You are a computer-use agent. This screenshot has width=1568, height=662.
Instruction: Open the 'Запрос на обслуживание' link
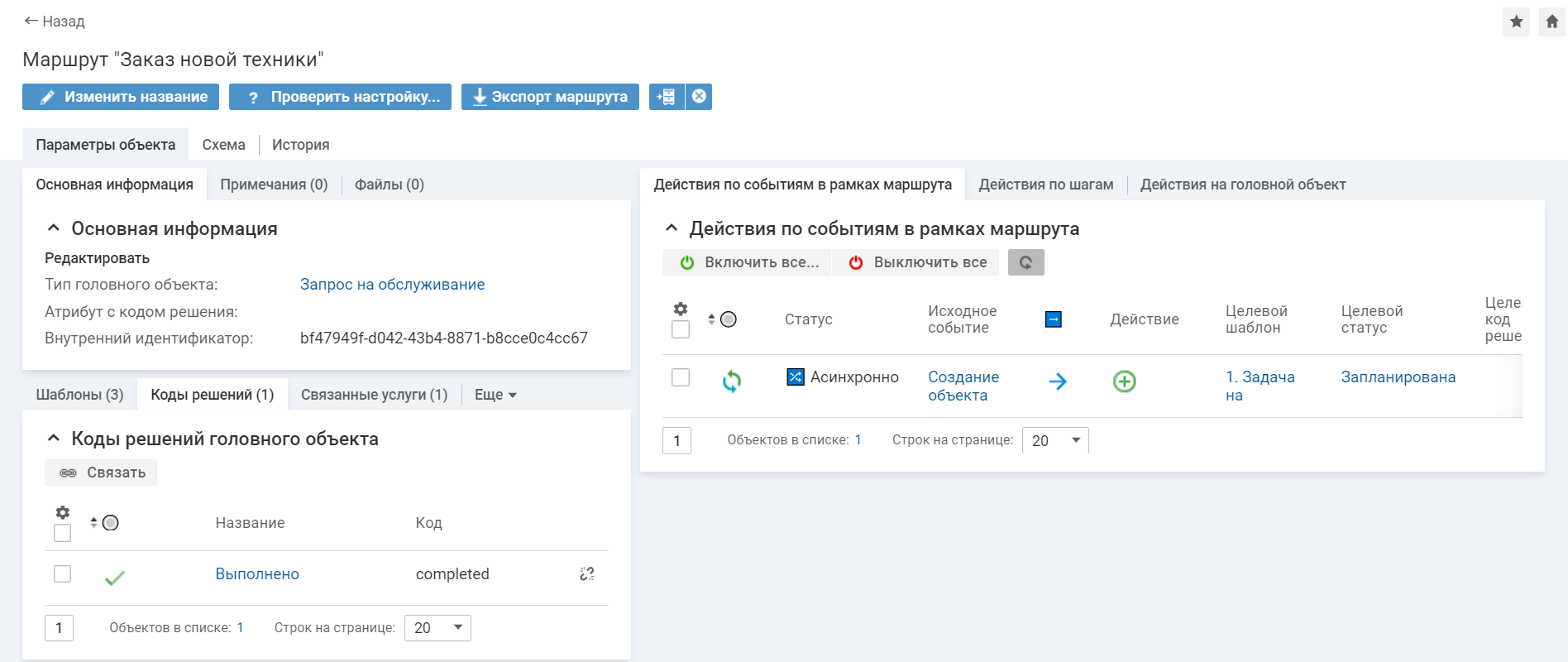point(392,285)
